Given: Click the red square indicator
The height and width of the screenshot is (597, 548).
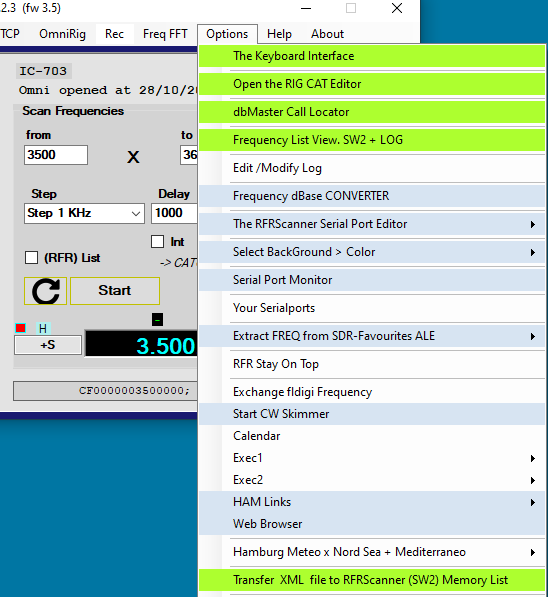Looking at the screenshot, I should click(21, 328).
